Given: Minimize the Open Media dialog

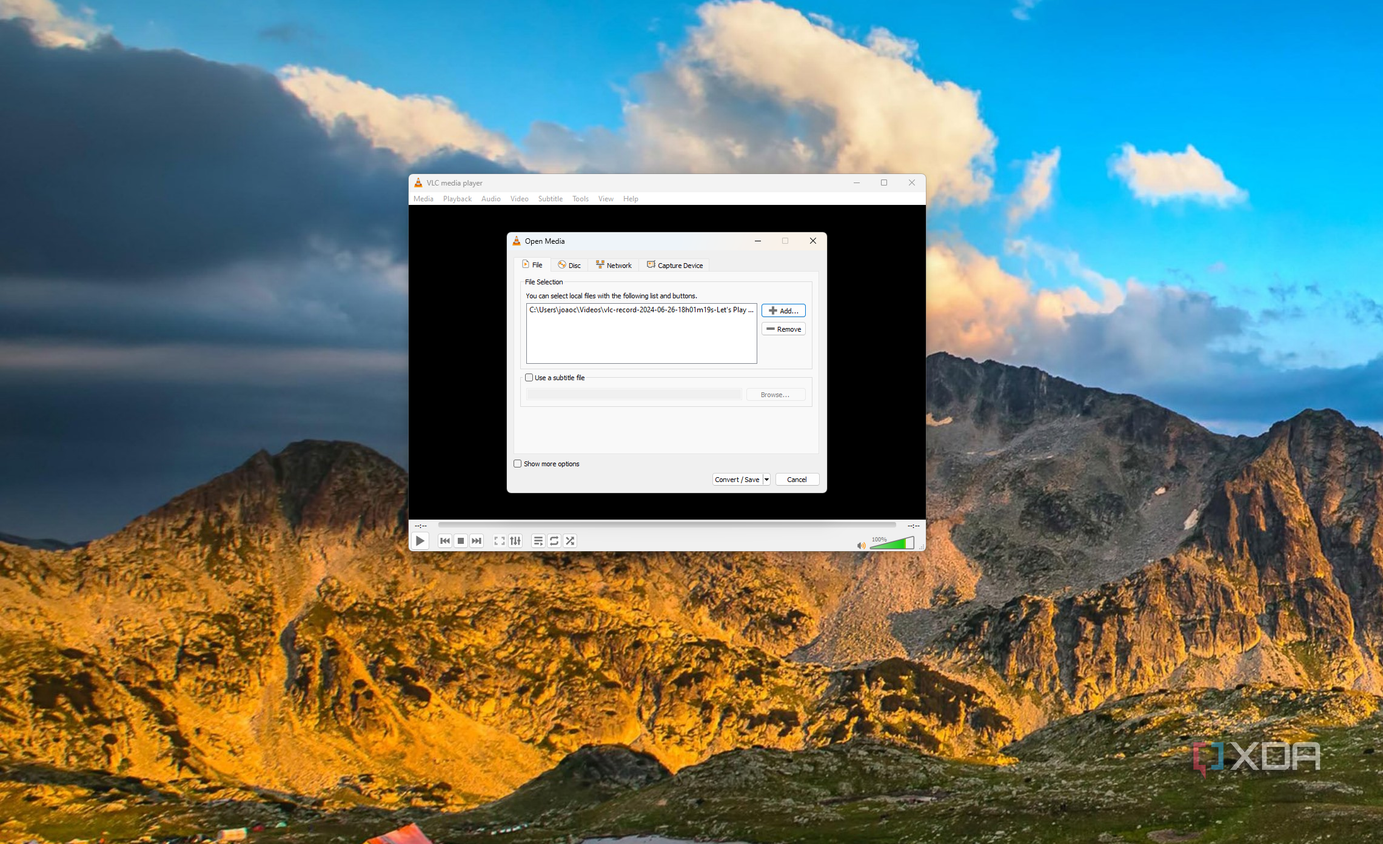Looking at the screenshot, I should coord(758,241).
